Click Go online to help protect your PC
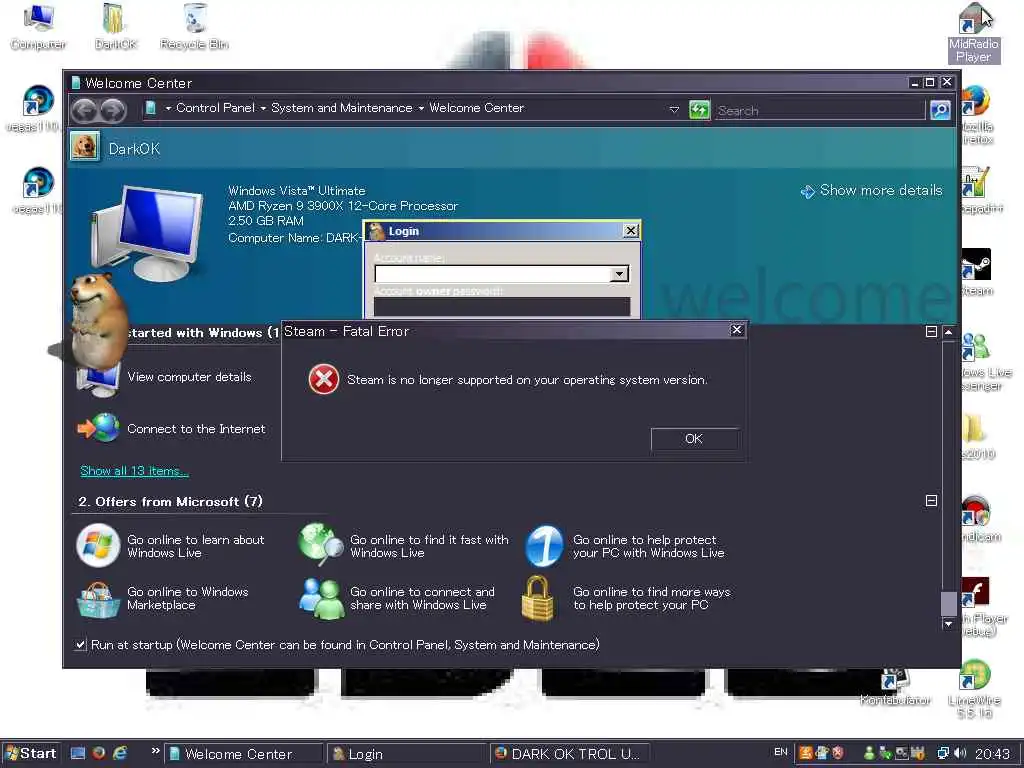This screenshot has height=768, width=1024. pyautogui.click(x=648, y=546)
